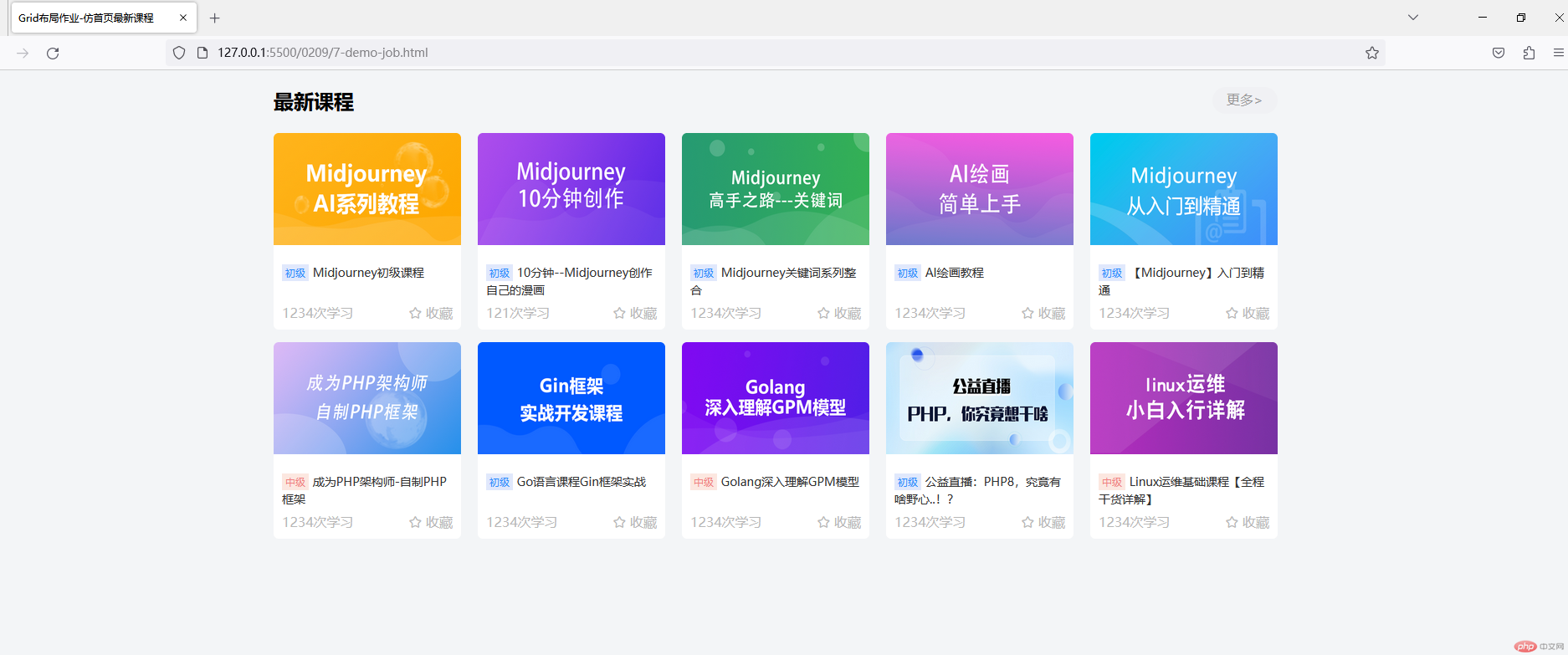This screenshot has width=1568, height=655.
Task: Open the 公益直播 PHP thumbnail
Action: [x=980, y=398]
